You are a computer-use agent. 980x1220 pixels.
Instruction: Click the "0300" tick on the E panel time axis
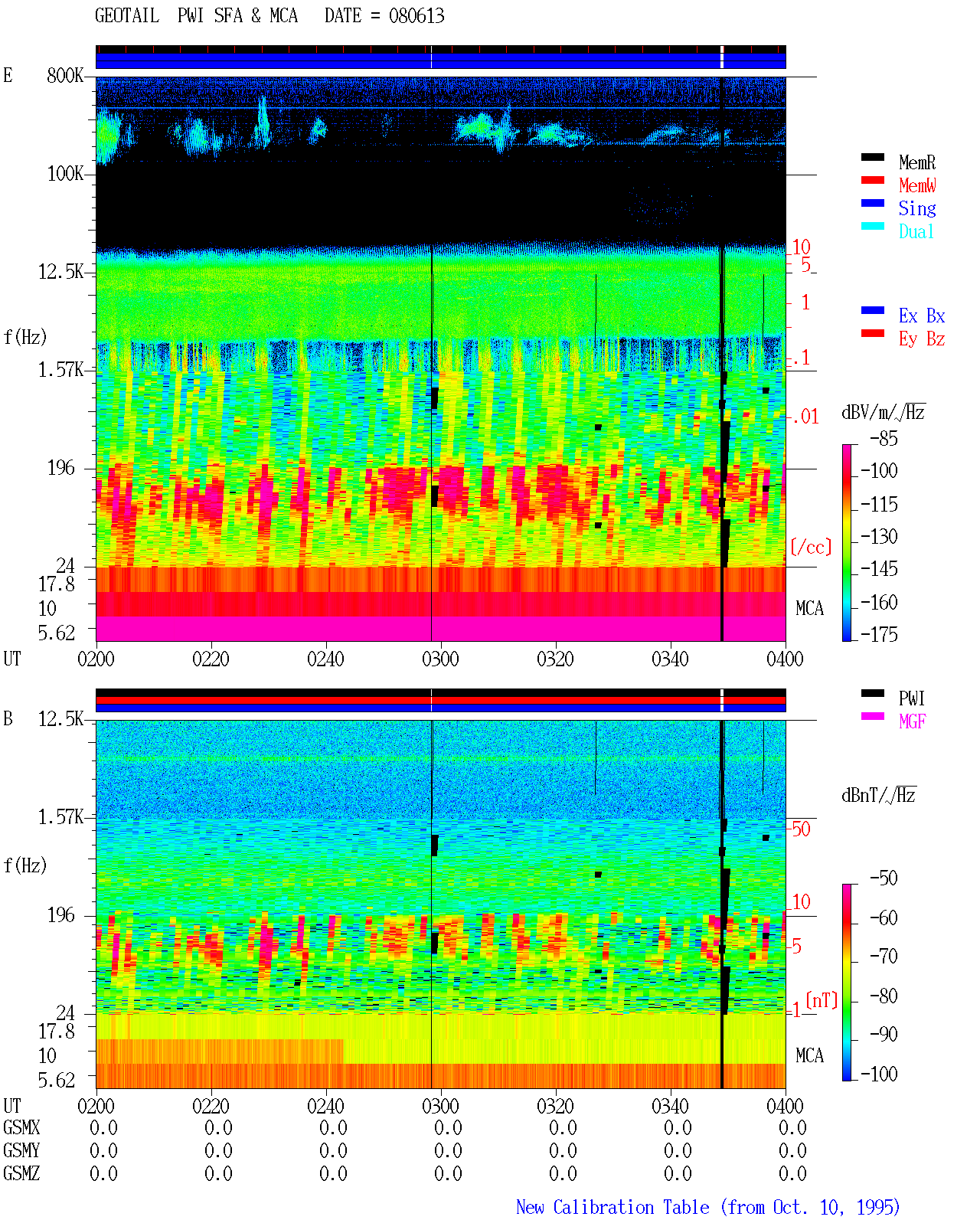click(440, 659)
